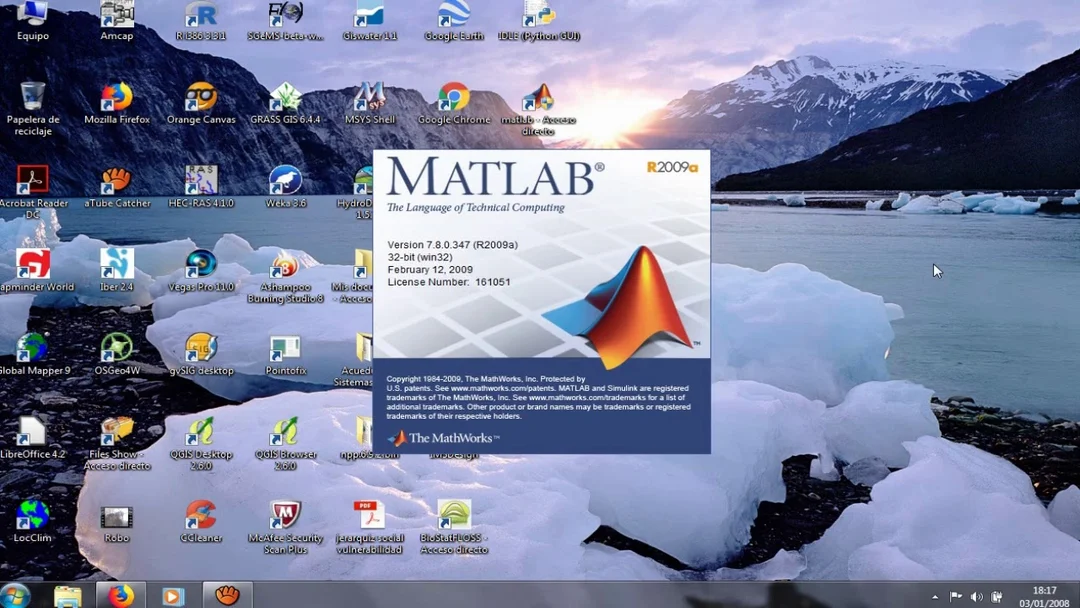Select Papelera de reciclaje icon
The width and height of the screenshot is (1080, 608).
coord(32,108)
